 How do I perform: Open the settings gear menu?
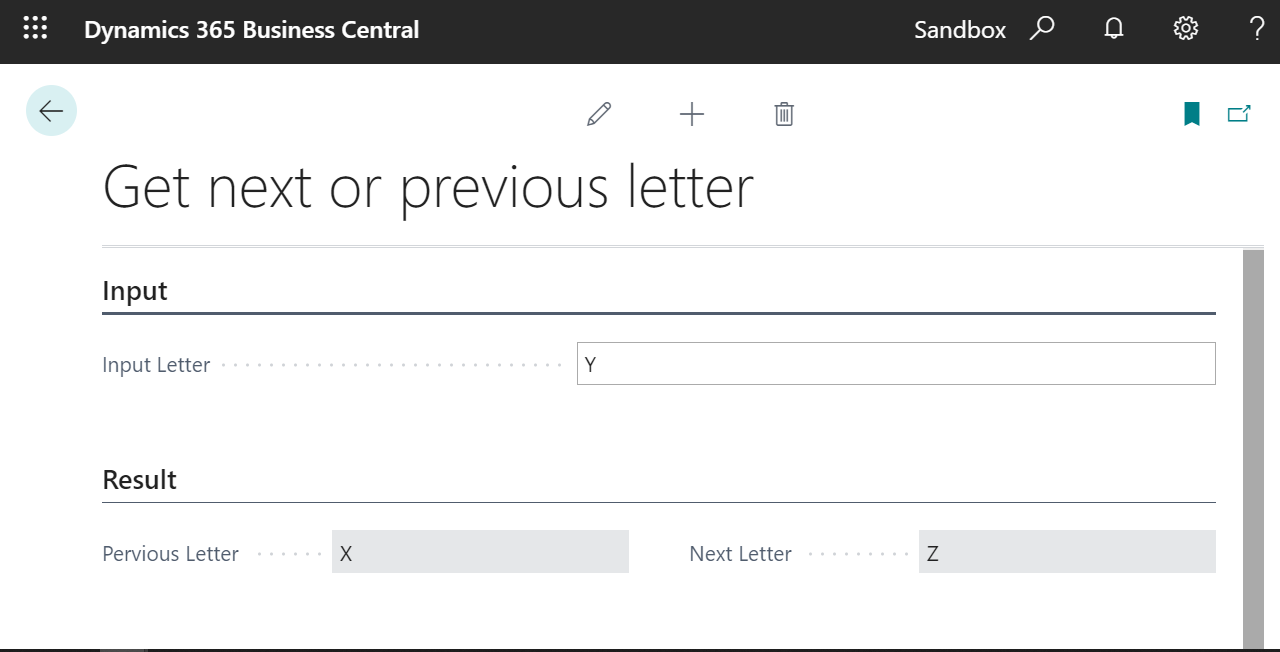pyautogui.click(x=1186, y=29)
